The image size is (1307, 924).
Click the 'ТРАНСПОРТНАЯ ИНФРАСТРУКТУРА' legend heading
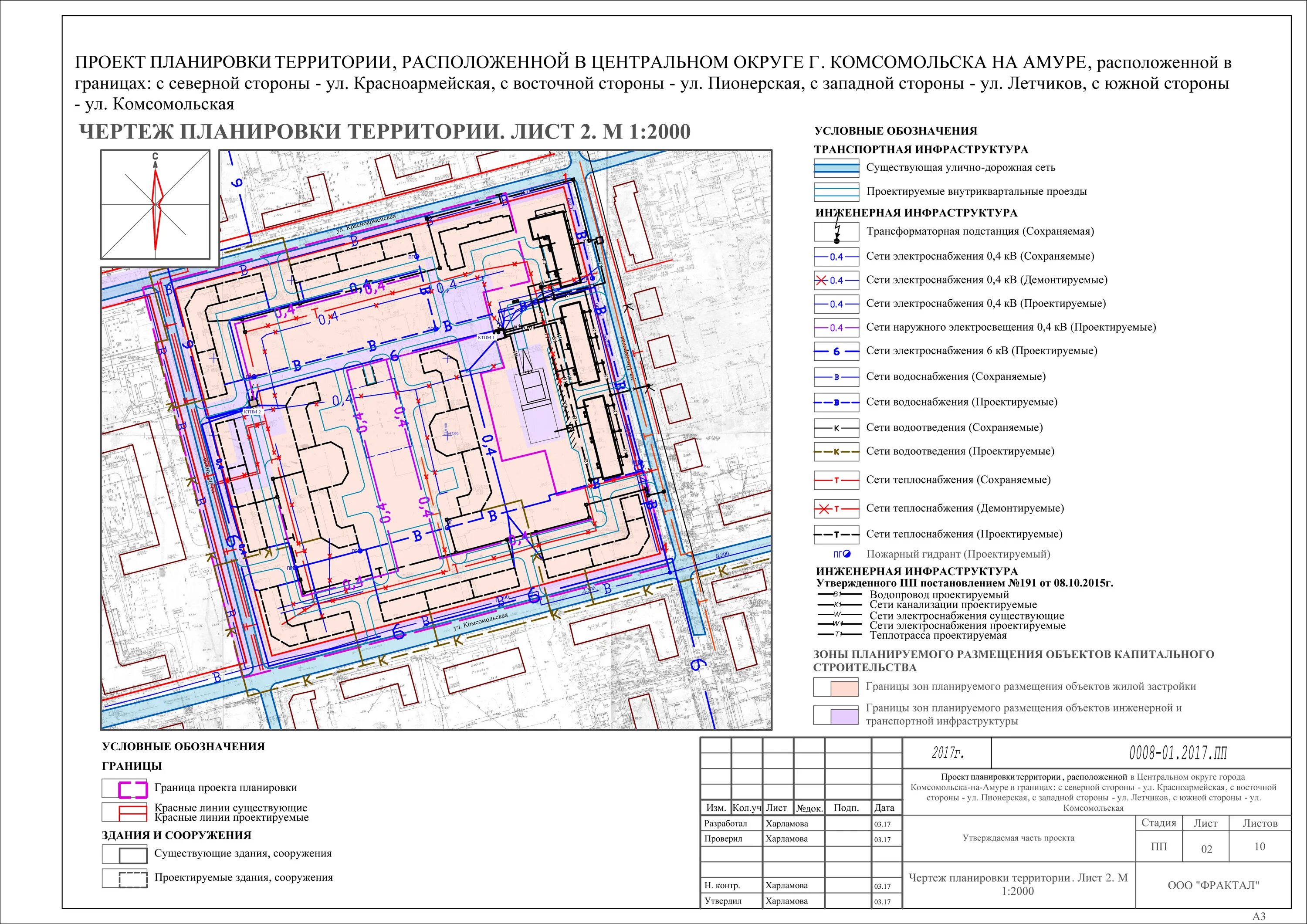(x=921, y=150)
